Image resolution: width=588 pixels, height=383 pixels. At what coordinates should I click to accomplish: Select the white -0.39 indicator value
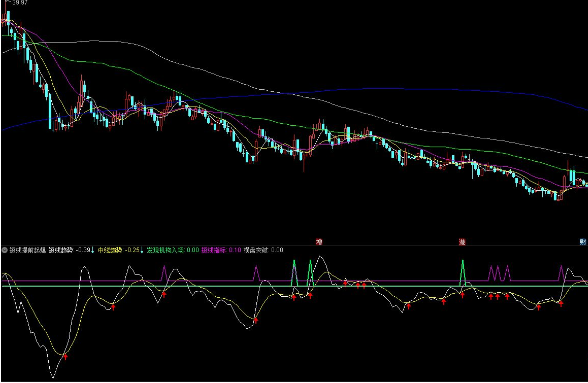tap(83, 250)
